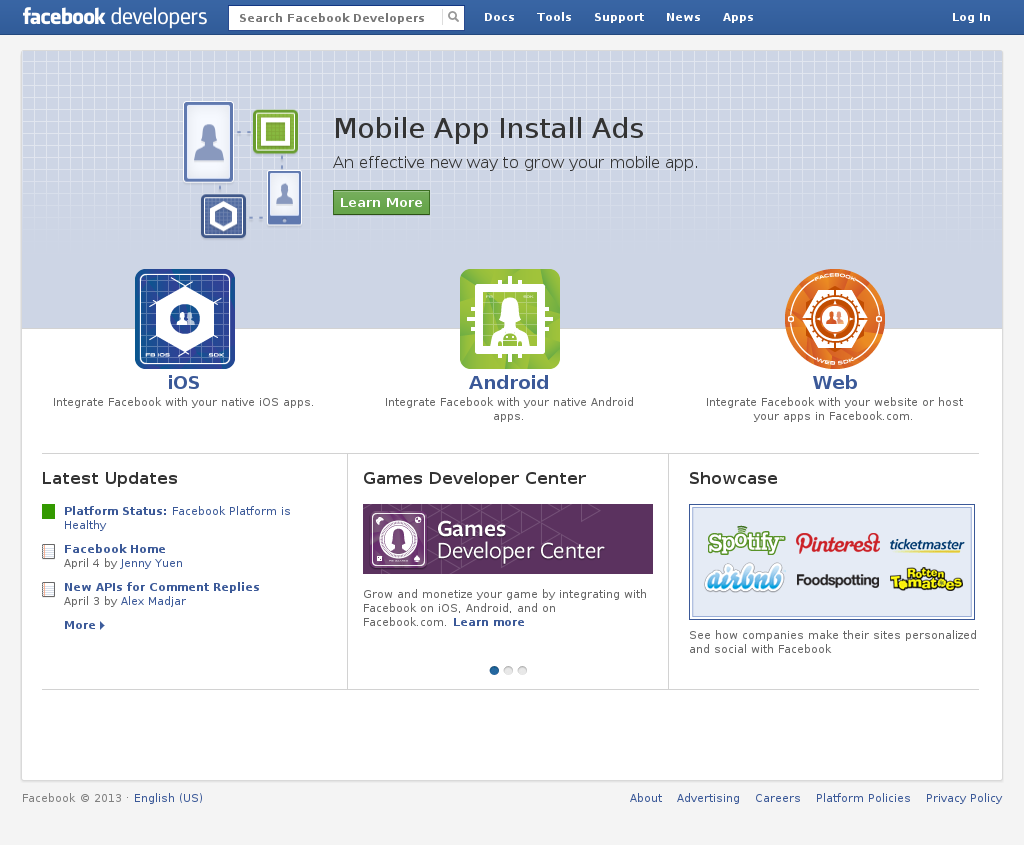The image size is (1024, 845).
Task: Select the first carousel dot
Action: [494, 670]
